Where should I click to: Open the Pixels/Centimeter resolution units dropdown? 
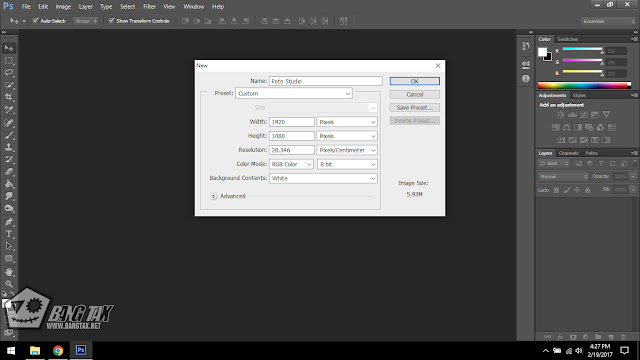(347, 150)
